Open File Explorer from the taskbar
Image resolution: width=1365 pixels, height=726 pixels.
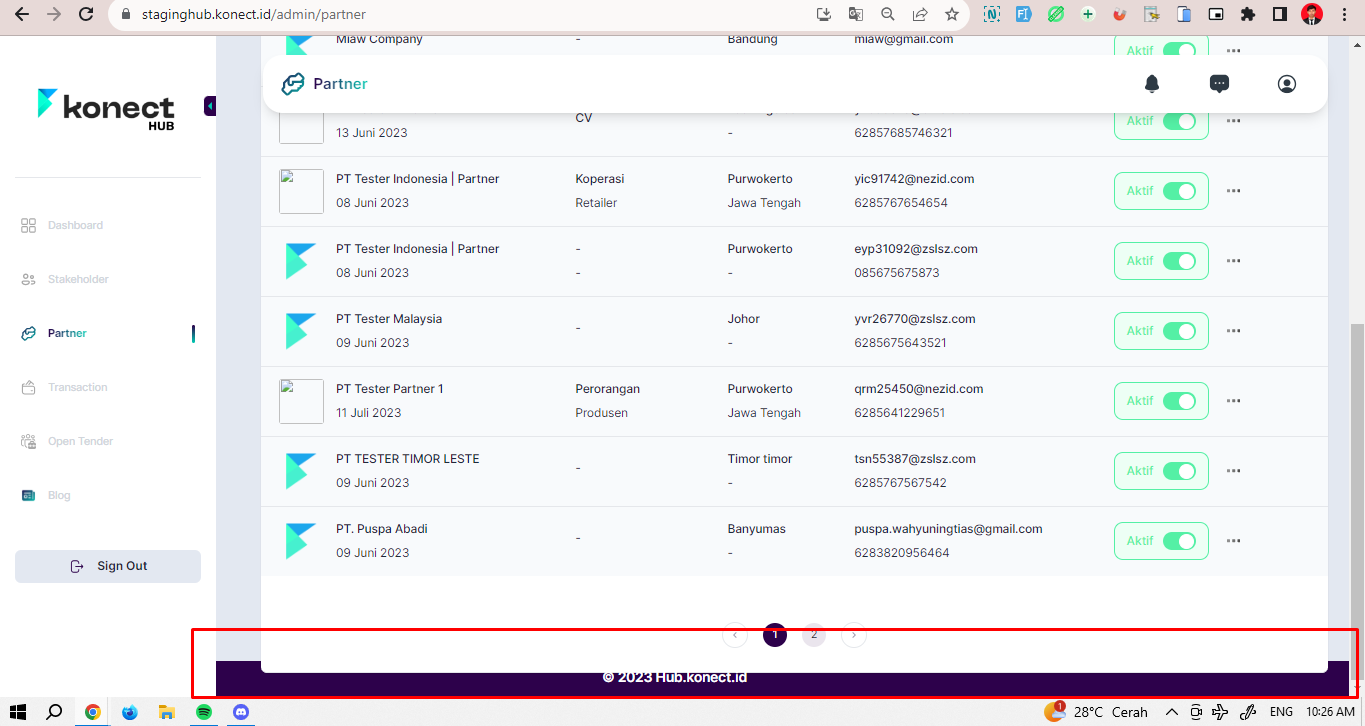(x=167, y=712)
